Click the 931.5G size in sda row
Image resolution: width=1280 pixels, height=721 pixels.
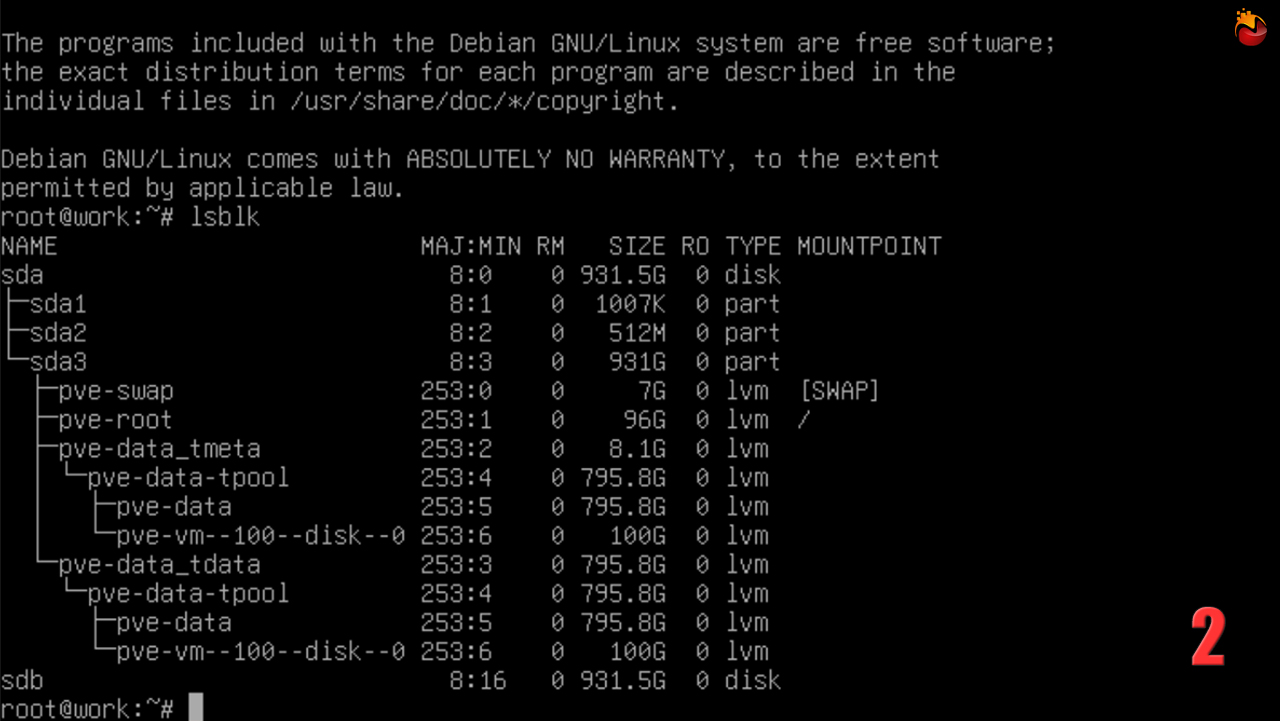(623, 275)
